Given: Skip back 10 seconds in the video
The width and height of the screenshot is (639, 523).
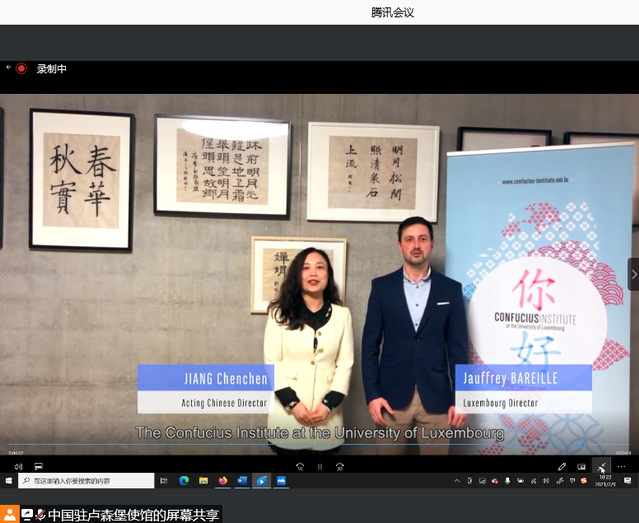Looking at the screenshot, I should tap(300, 467).
